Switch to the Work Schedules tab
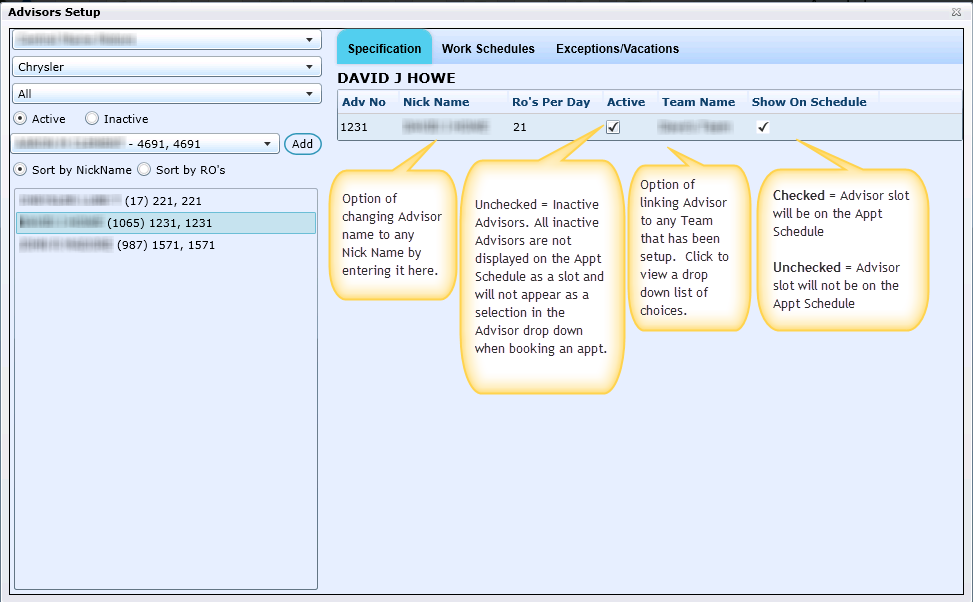Image resolution: width=973 pixels, height=602 pixels. coord(488,49)
